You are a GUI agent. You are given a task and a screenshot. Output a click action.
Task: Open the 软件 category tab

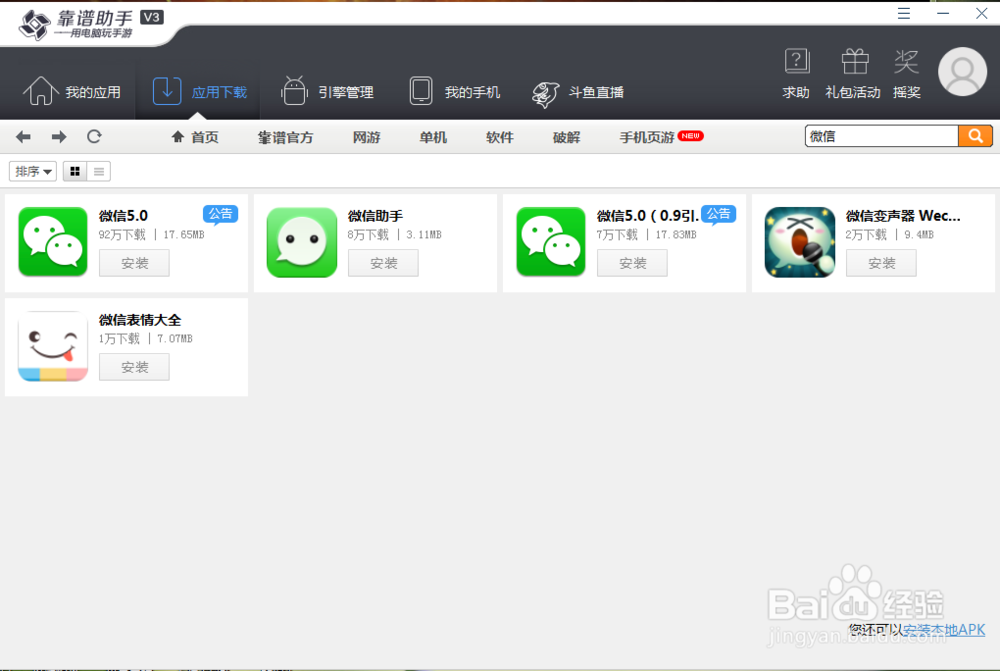(x=499, y=137)
